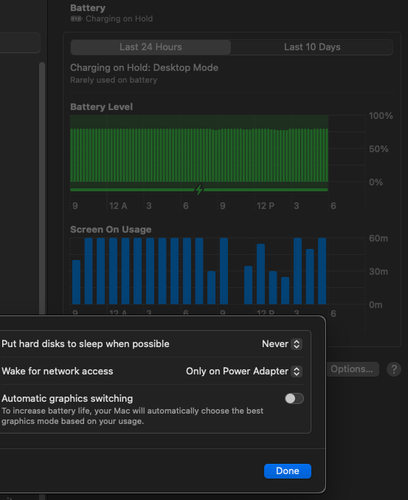Screen dimensions: 408x500
Task: Click the sidebar search field
Action: [20, 43]
